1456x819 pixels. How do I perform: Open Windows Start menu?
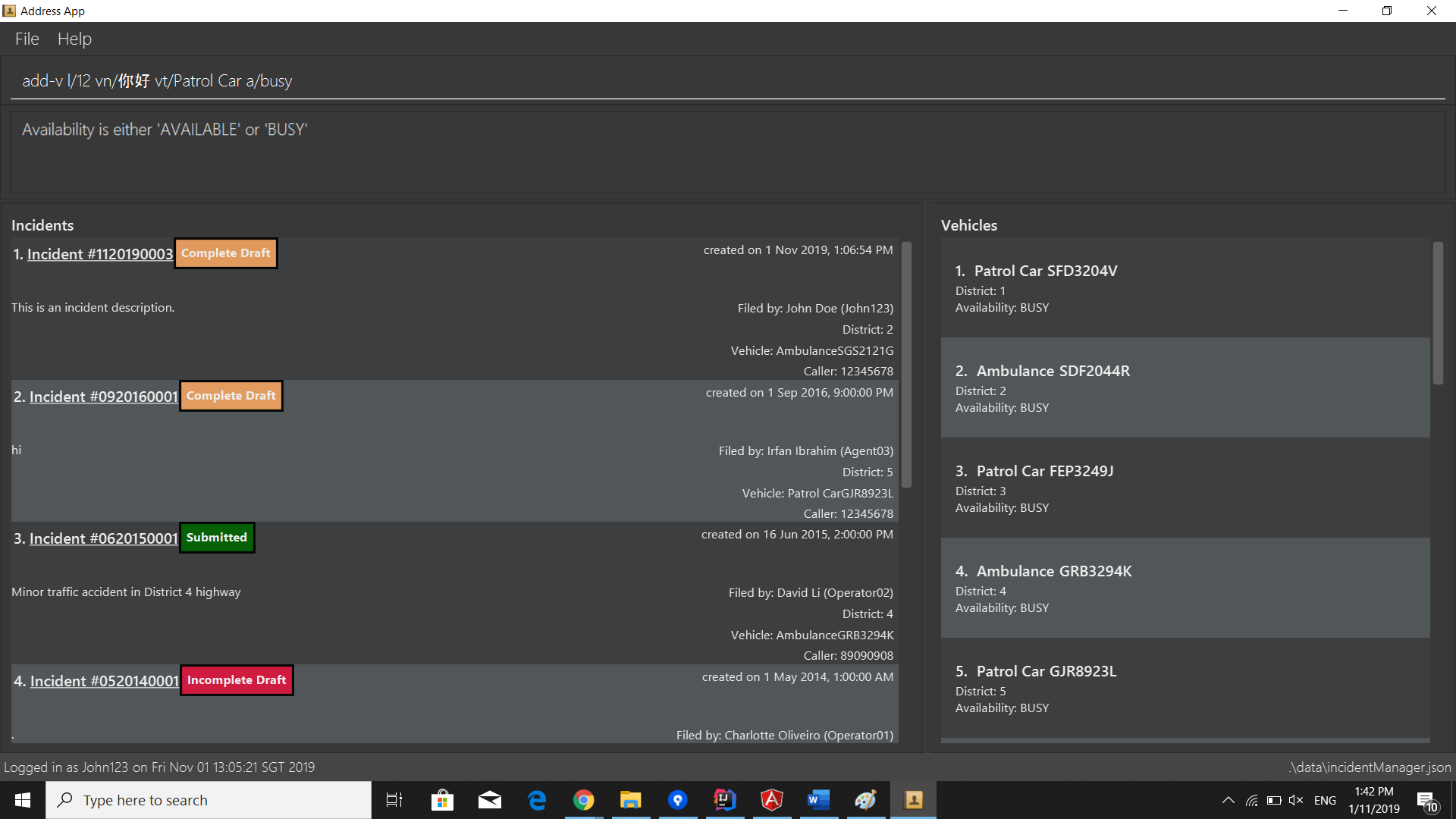pos(23,800)
